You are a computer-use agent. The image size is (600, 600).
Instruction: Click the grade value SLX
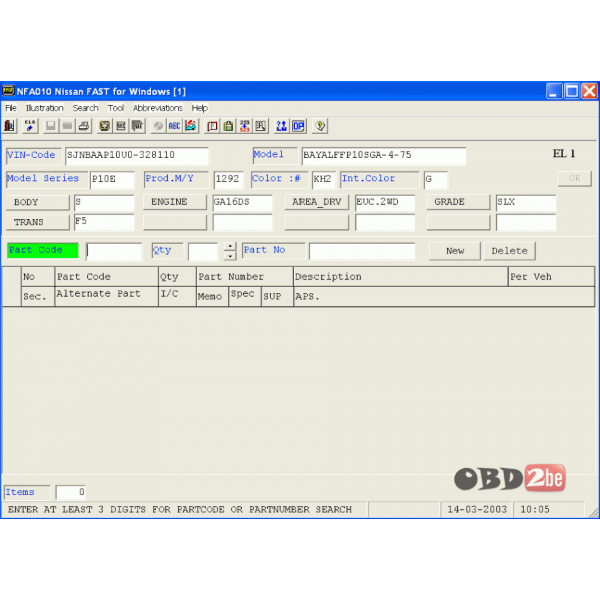click(526, 202)
